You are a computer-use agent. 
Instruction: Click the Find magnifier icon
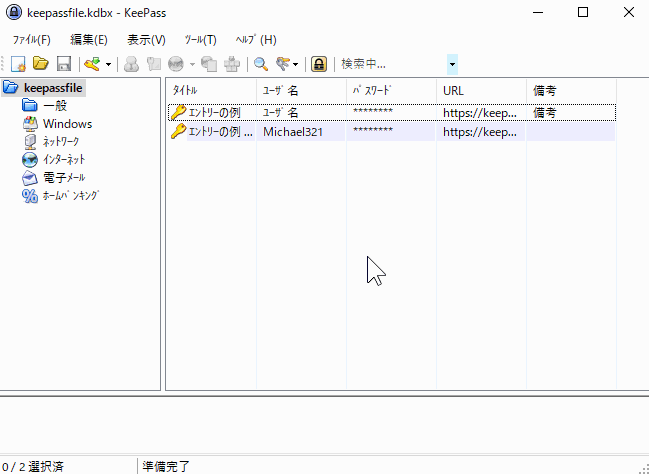pos(261,64)
